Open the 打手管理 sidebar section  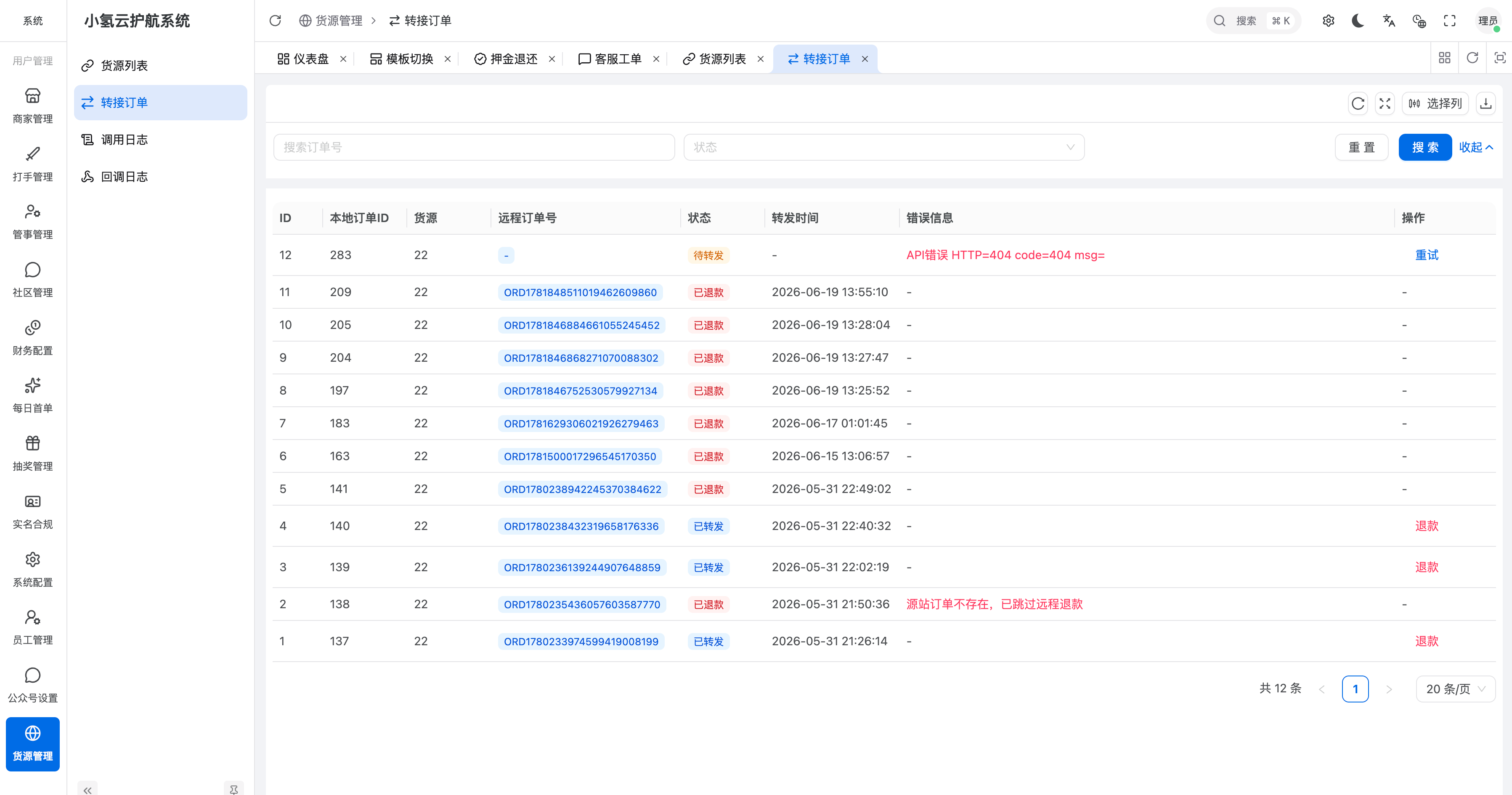point(33,164)
